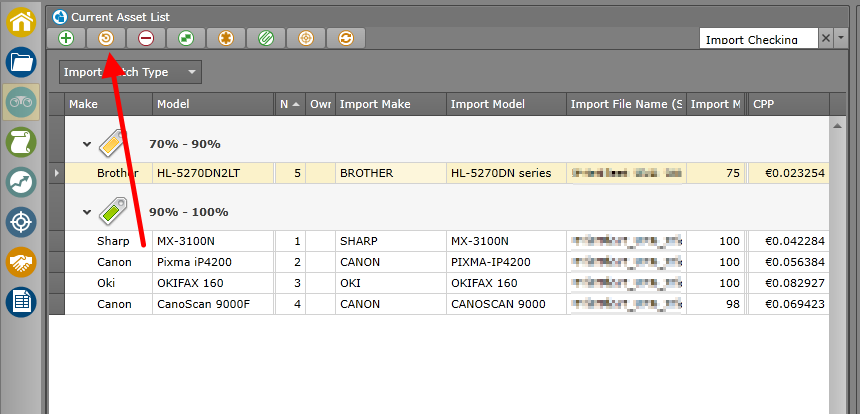The width and height of the screenshot is (860, 414).
Task: Click the Import M column header
Action: (716, 104)
